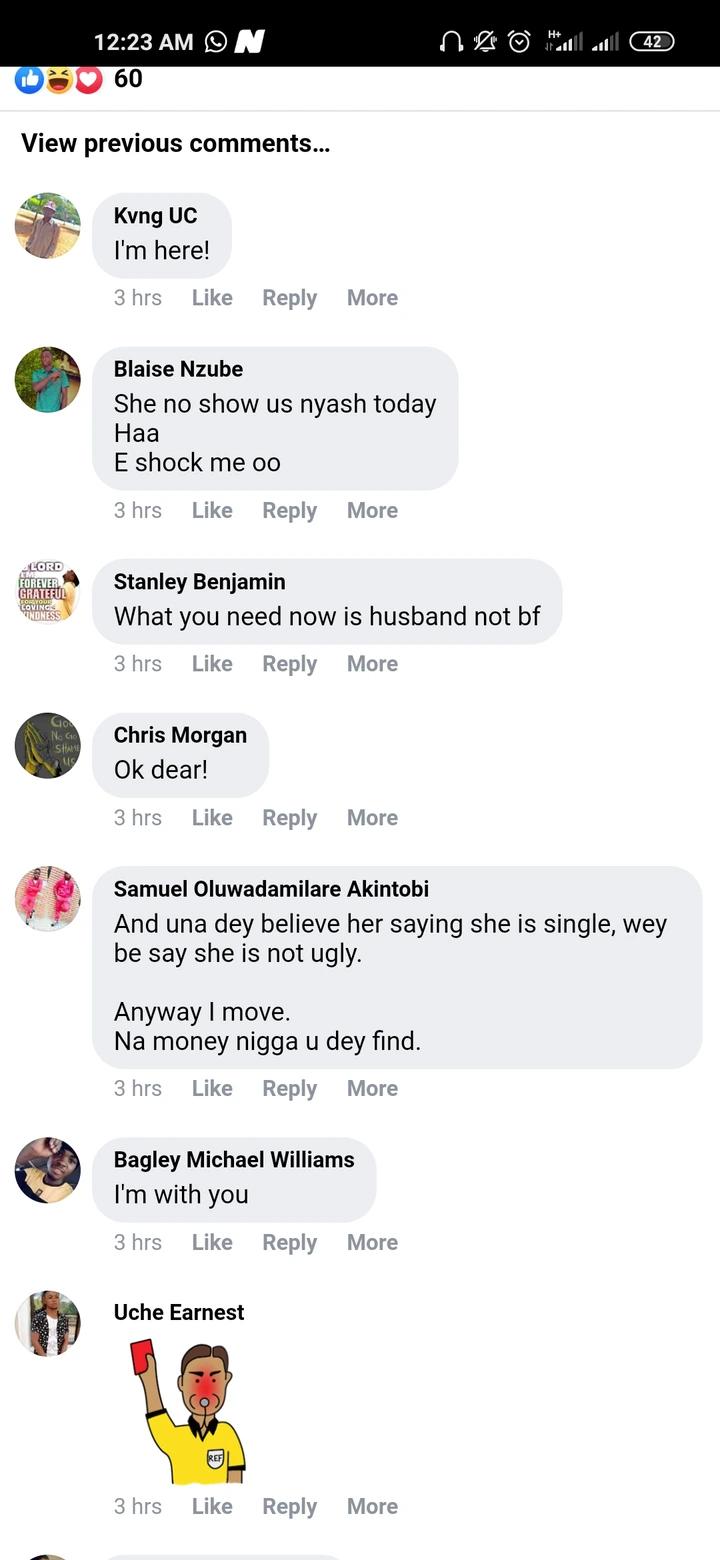Reply to Uche Earnest's sticker comment
Screen dimensions: 720x1560
[289, 1506]
